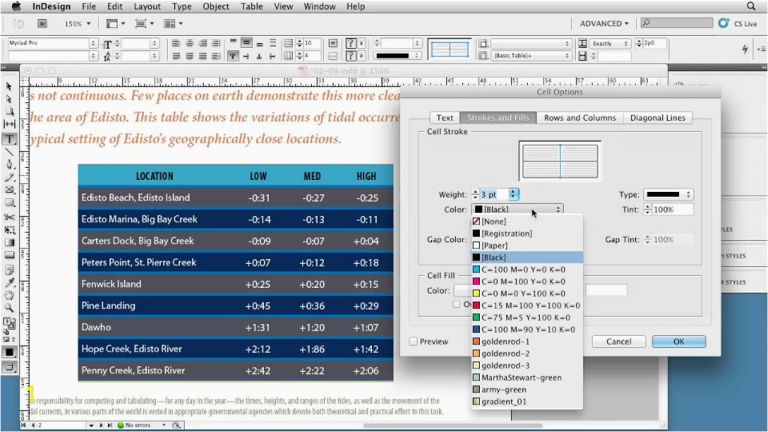Image resolution: width=768 pixels, height=432 pixels.
Task: Choose [Paper] swatch in color list
Action: (x=527, y=245)
